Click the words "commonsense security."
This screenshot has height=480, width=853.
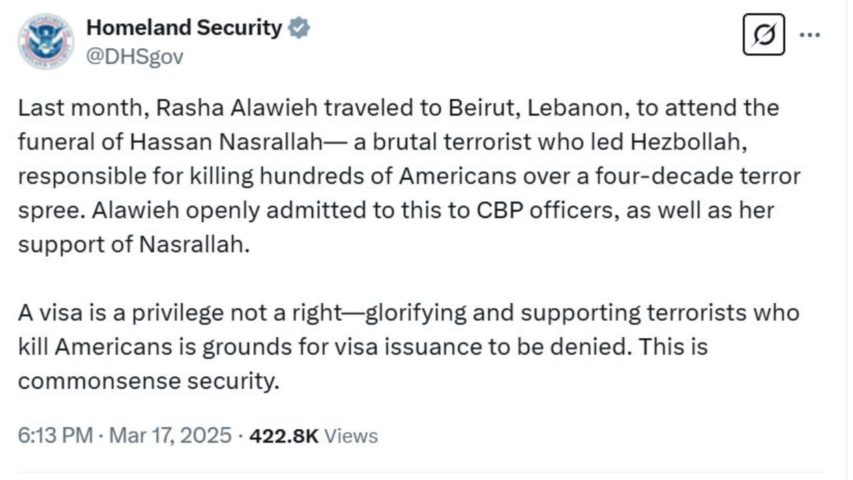pos(145,380)
